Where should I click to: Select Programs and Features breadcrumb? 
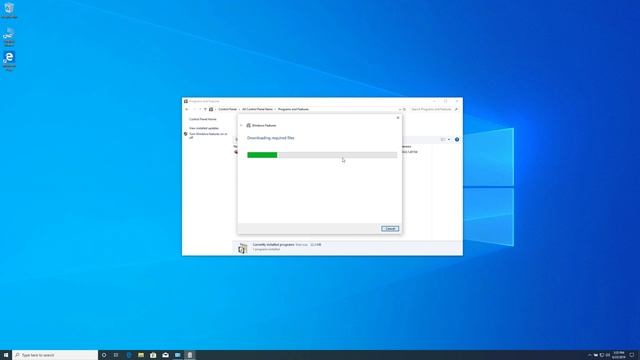coord(293,109)
